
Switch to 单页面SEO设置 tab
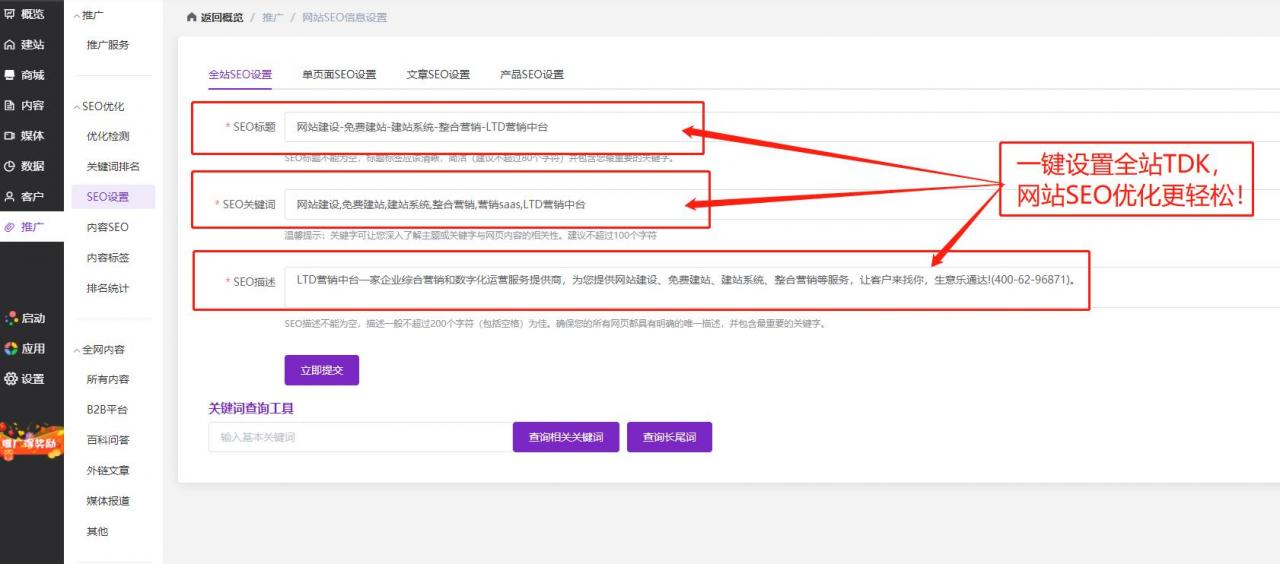click(x=339, y=74)
